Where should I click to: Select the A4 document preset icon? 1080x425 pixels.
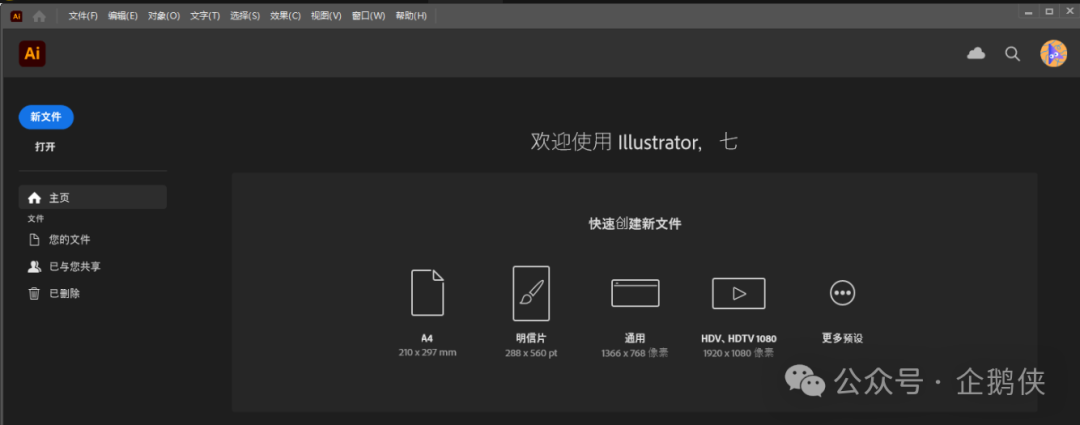[428, 293]
